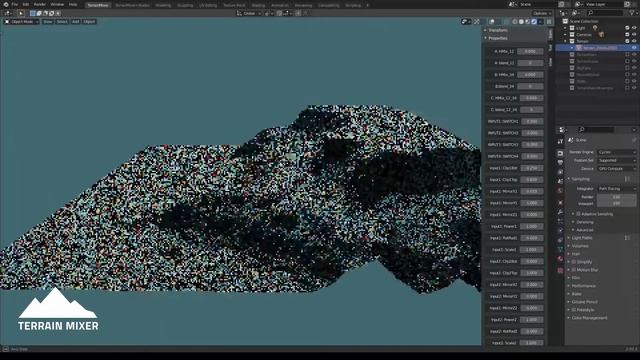This screenshot has height=360, width=640.
Task: Open the viewport Object menu
Action: point(89,22)
